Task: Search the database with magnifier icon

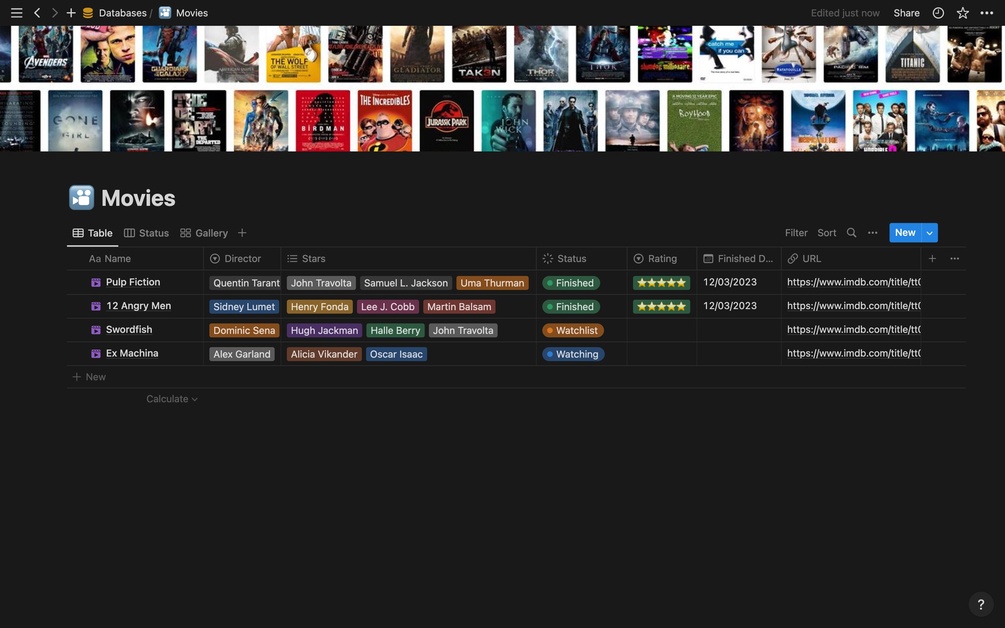Action: click(x=851, y=233)
